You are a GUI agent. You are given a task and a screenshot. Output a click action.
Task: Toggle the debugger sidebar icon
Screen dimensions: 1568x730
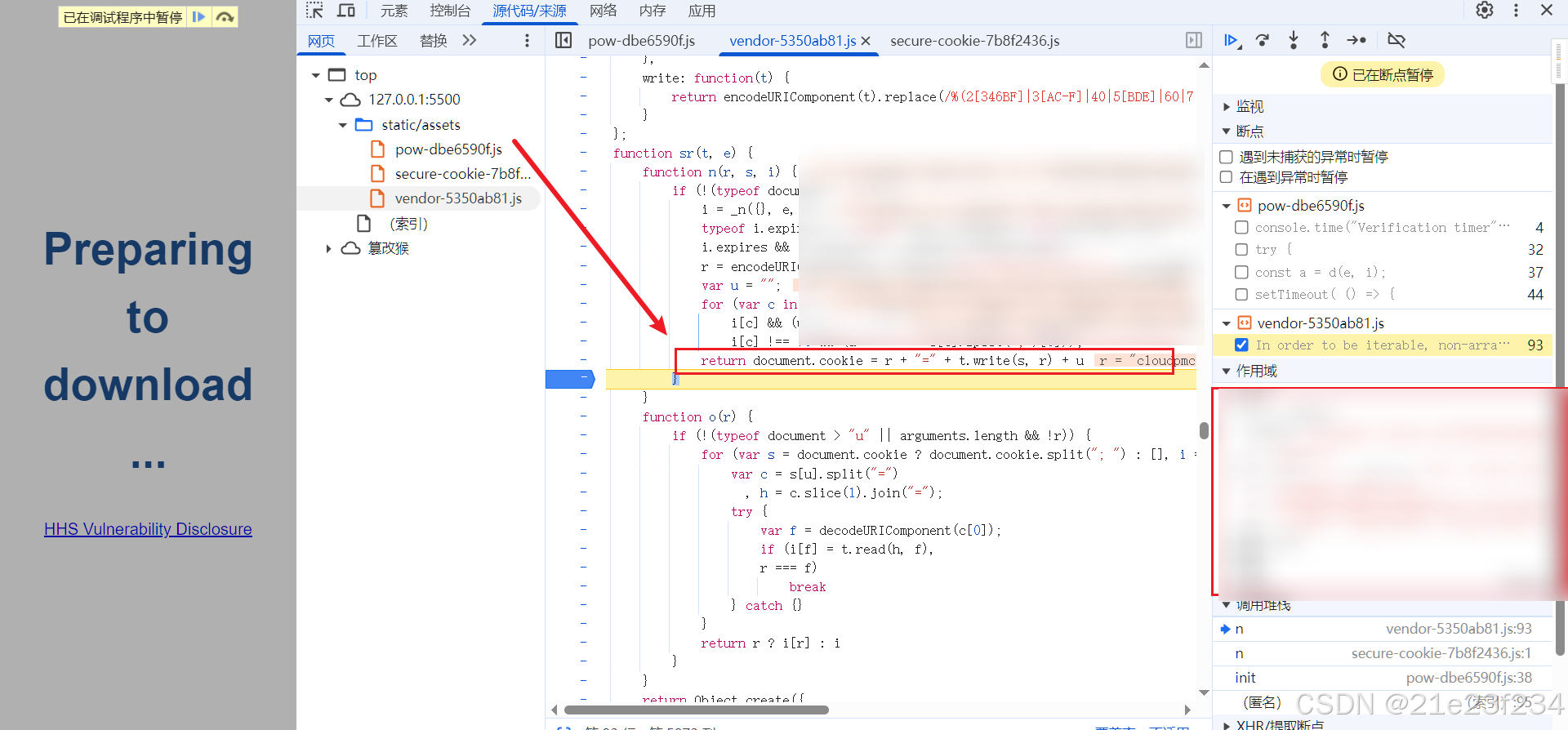click(1194, 40)
